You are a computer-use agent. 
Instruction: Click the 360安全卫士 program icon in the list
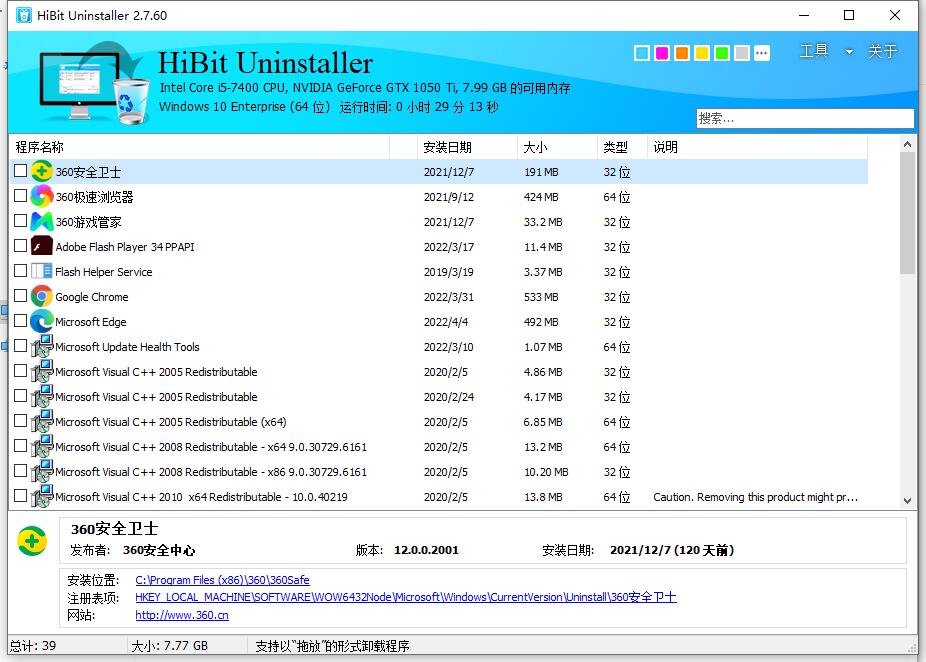(41, 172)
